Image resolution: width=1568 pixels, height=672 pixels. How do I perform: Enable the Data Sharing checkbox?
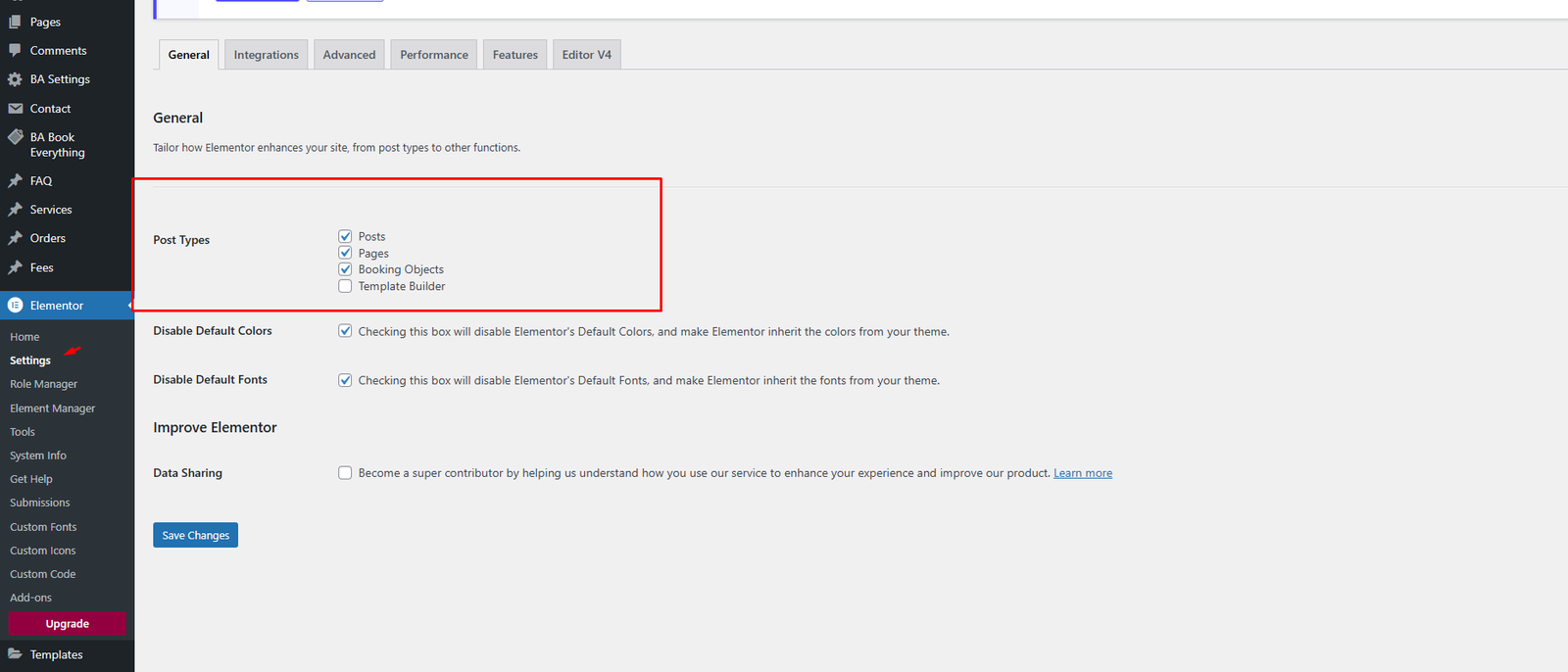tap(345, 473)
